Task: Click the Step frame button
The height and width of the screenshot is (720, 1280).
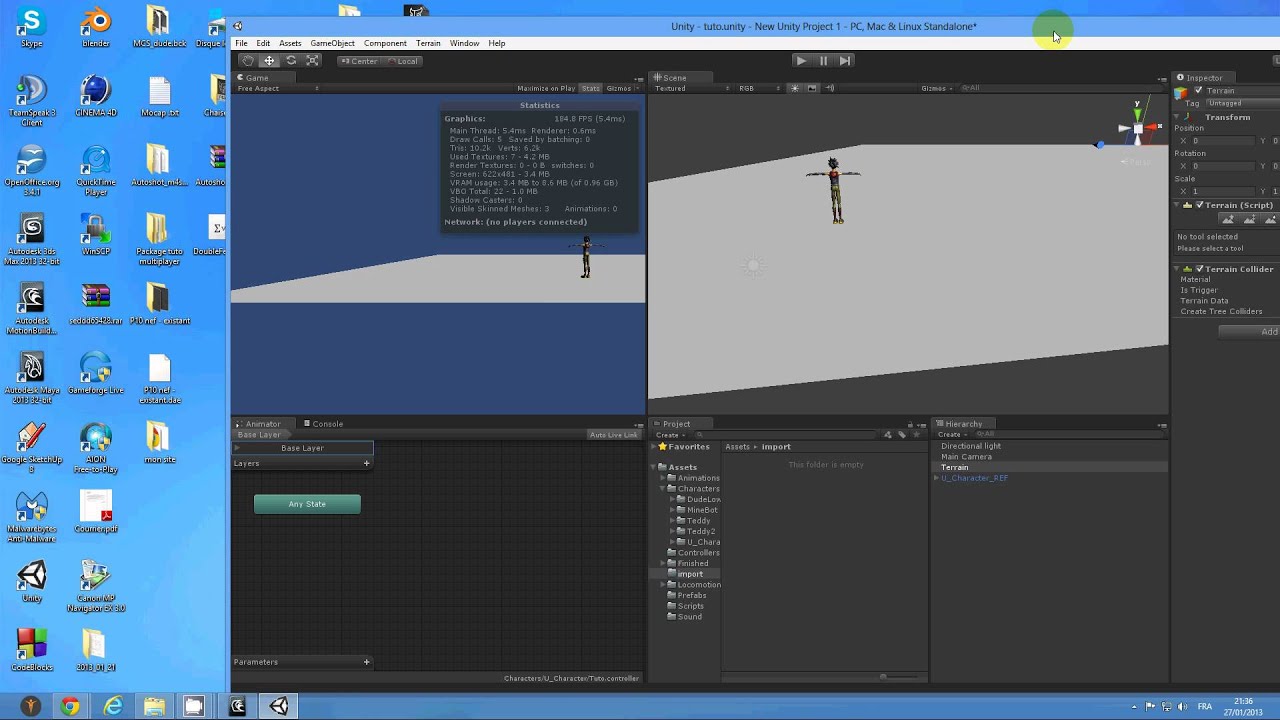Action: click(845, 61)
